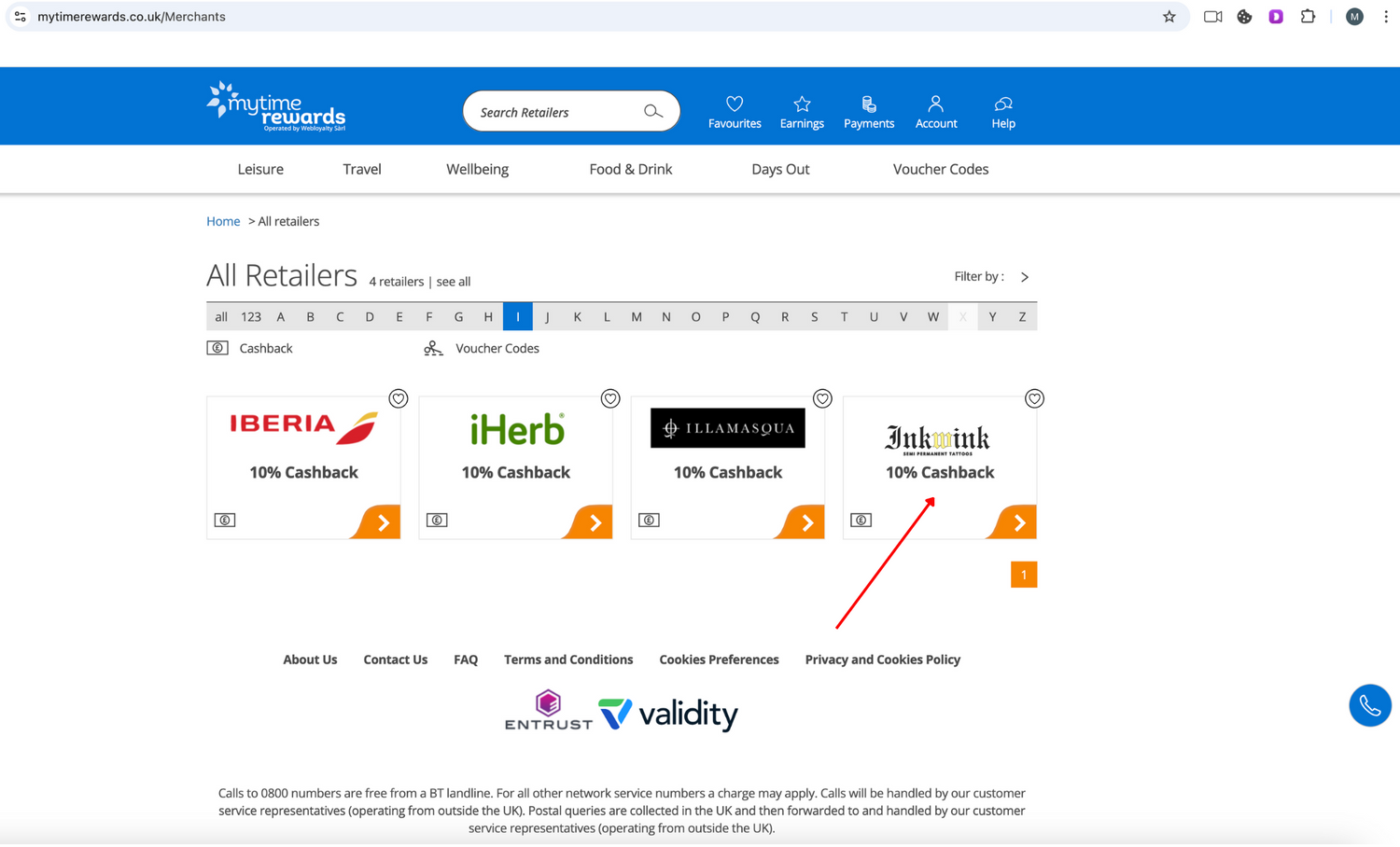The width and height of the screenshot is (1400, 847).
Task: Open the FAQ footer link
Action: tap(466, 660)
